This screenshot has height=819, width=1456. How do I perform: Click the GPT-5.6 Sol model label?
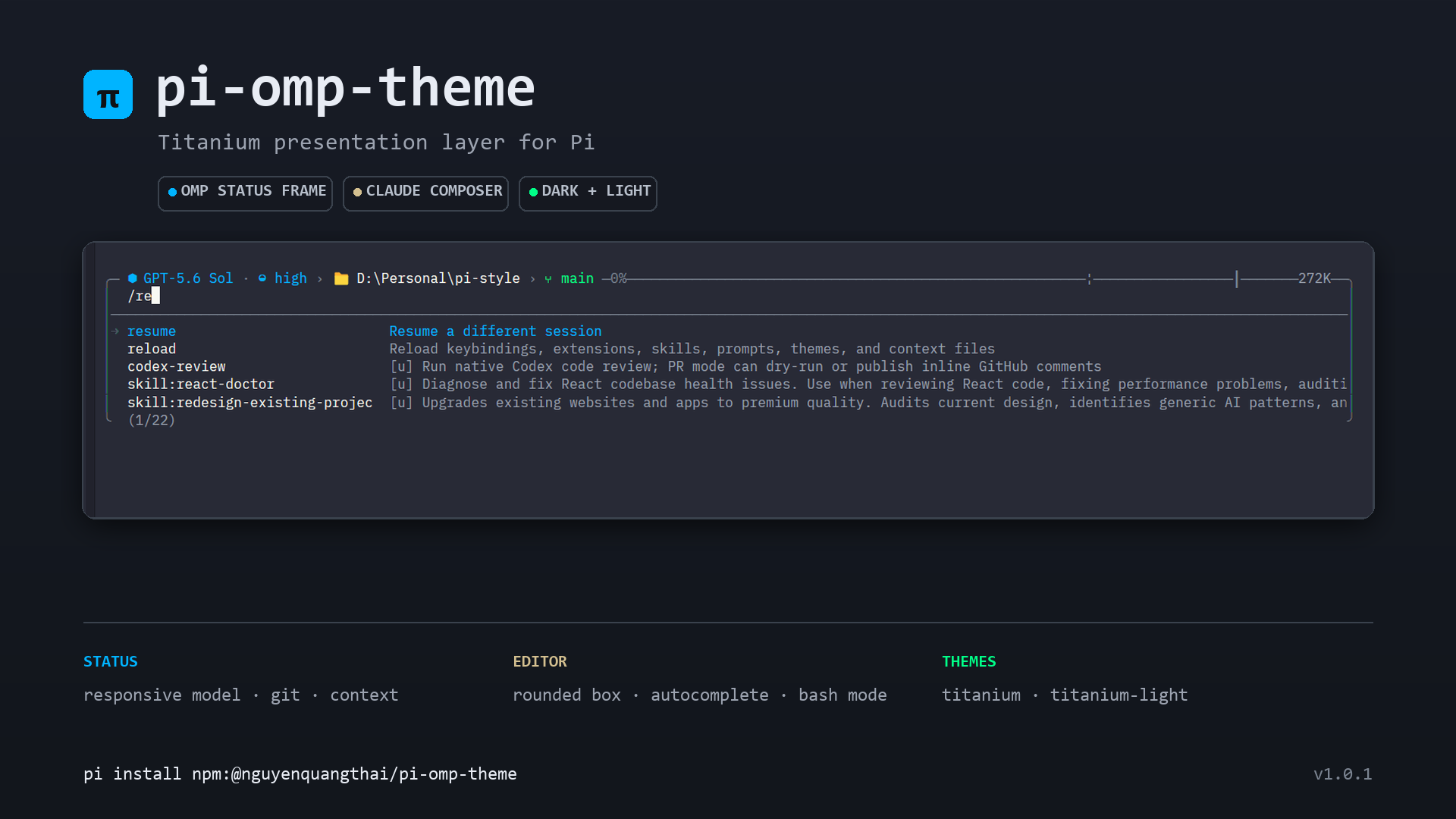tap(188, 278)
